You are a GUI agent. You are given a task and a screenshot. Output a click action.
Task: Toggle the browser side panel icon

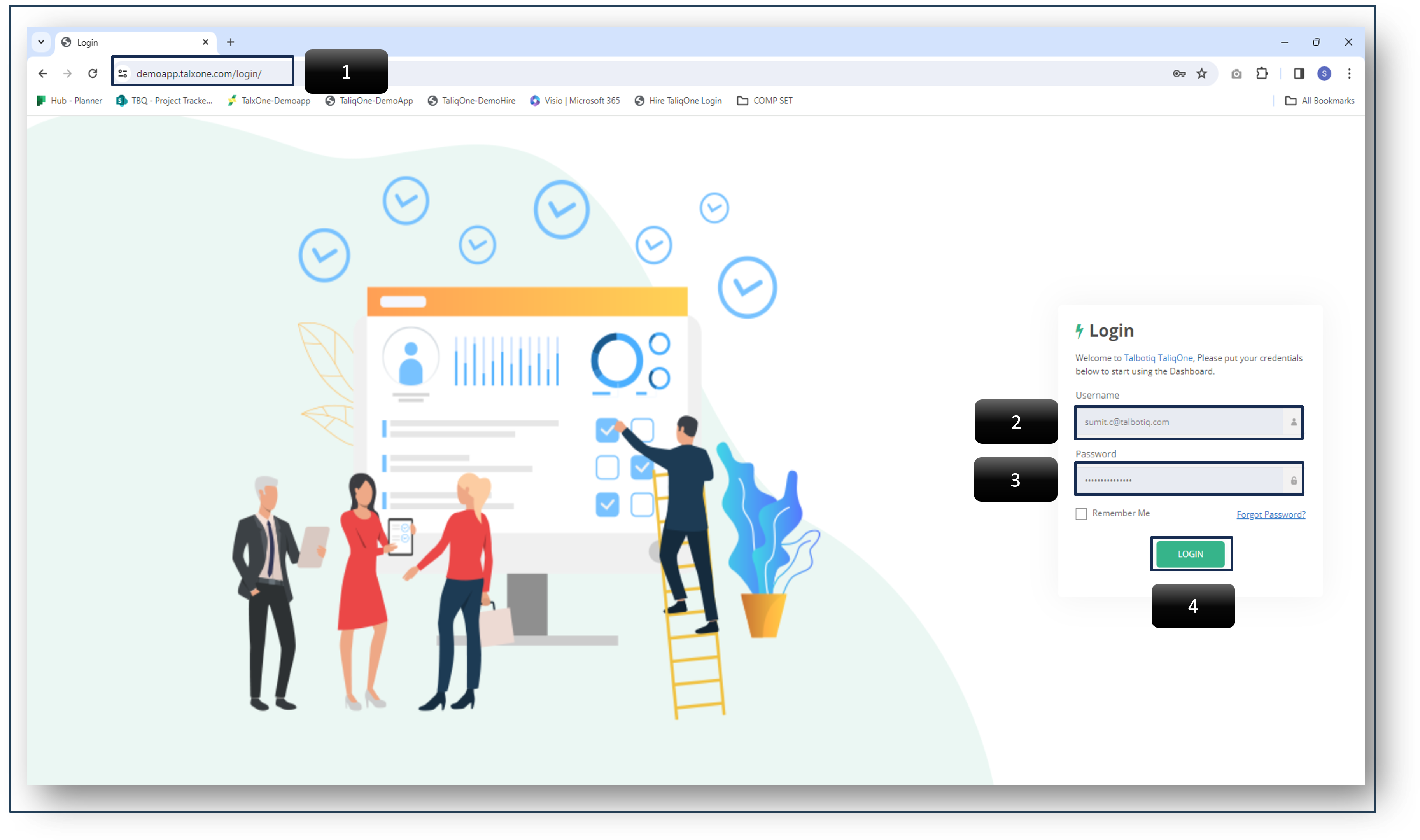coord(1299,73)
